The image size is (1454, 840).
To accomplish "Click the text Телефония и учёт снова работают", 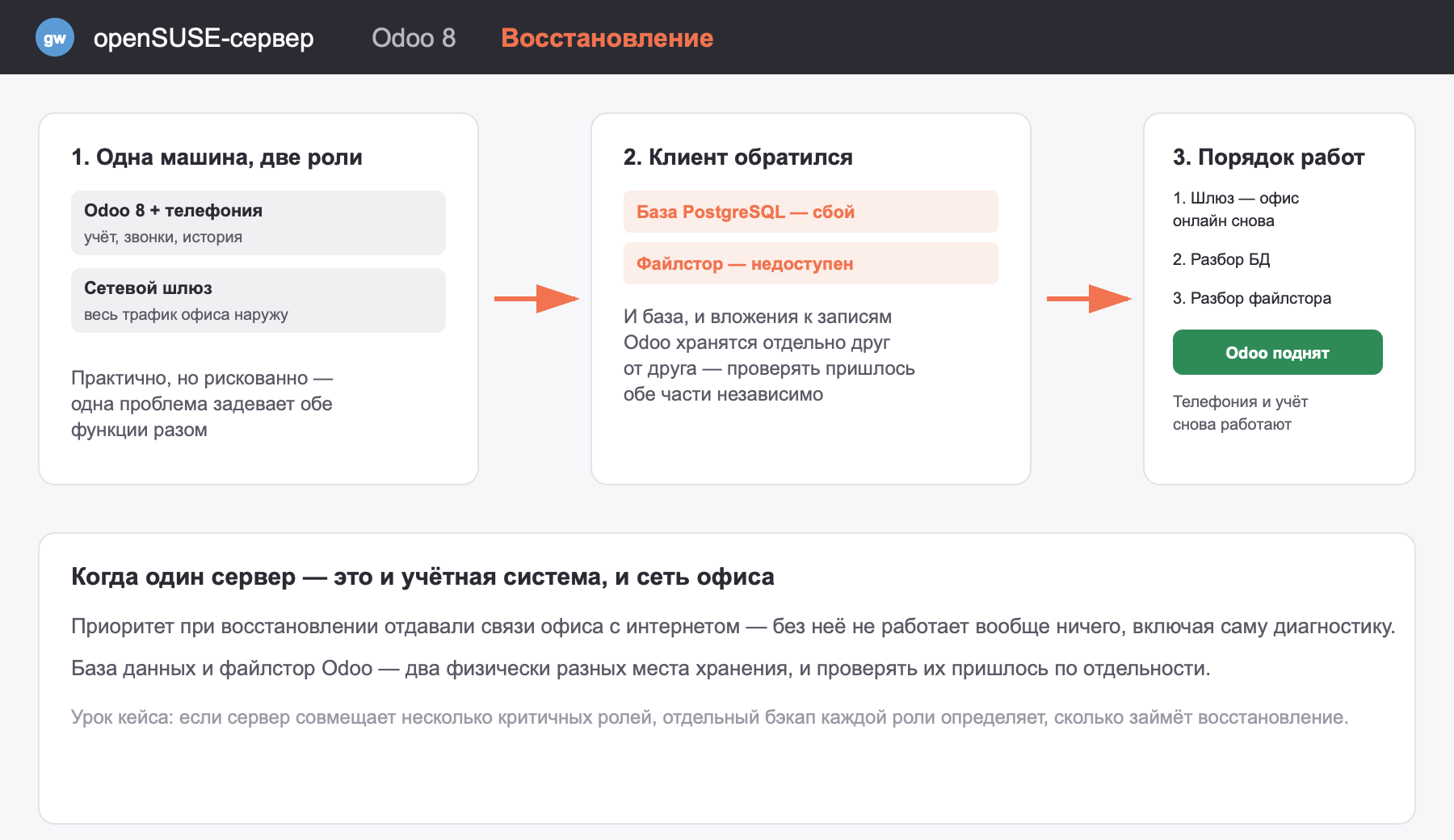I will coord(1240,413).
